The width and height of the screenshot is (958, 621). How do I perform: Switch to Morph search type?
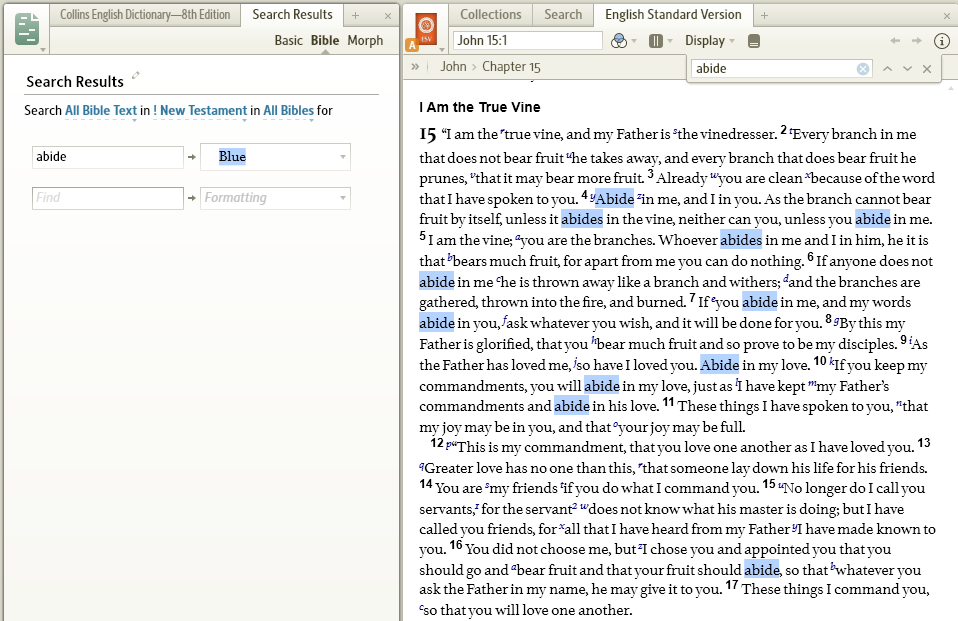pos(365,40)
